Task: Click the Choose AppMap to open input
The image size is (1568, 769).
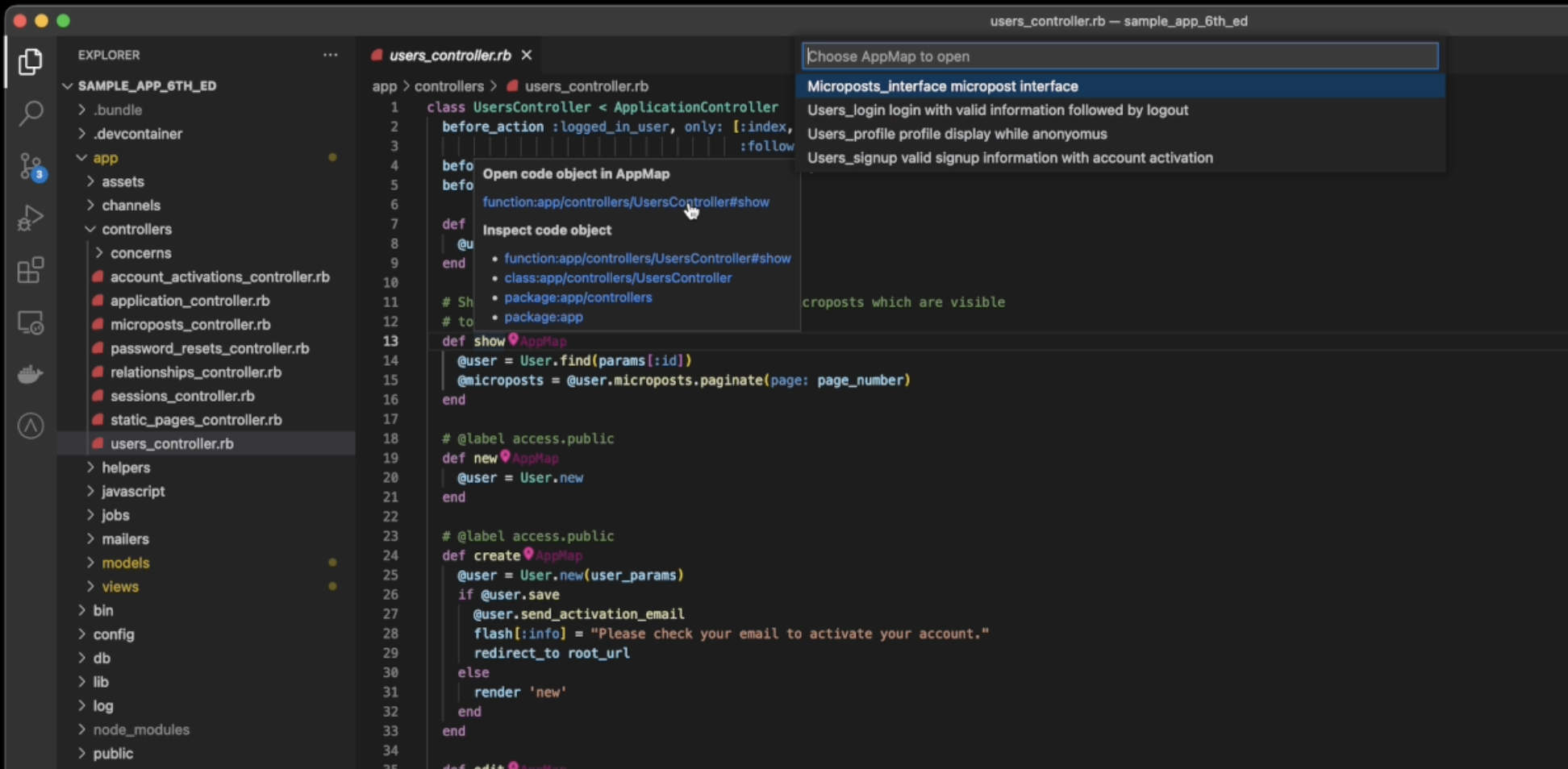Action: pyautogui.click(x=1120, y=56)
